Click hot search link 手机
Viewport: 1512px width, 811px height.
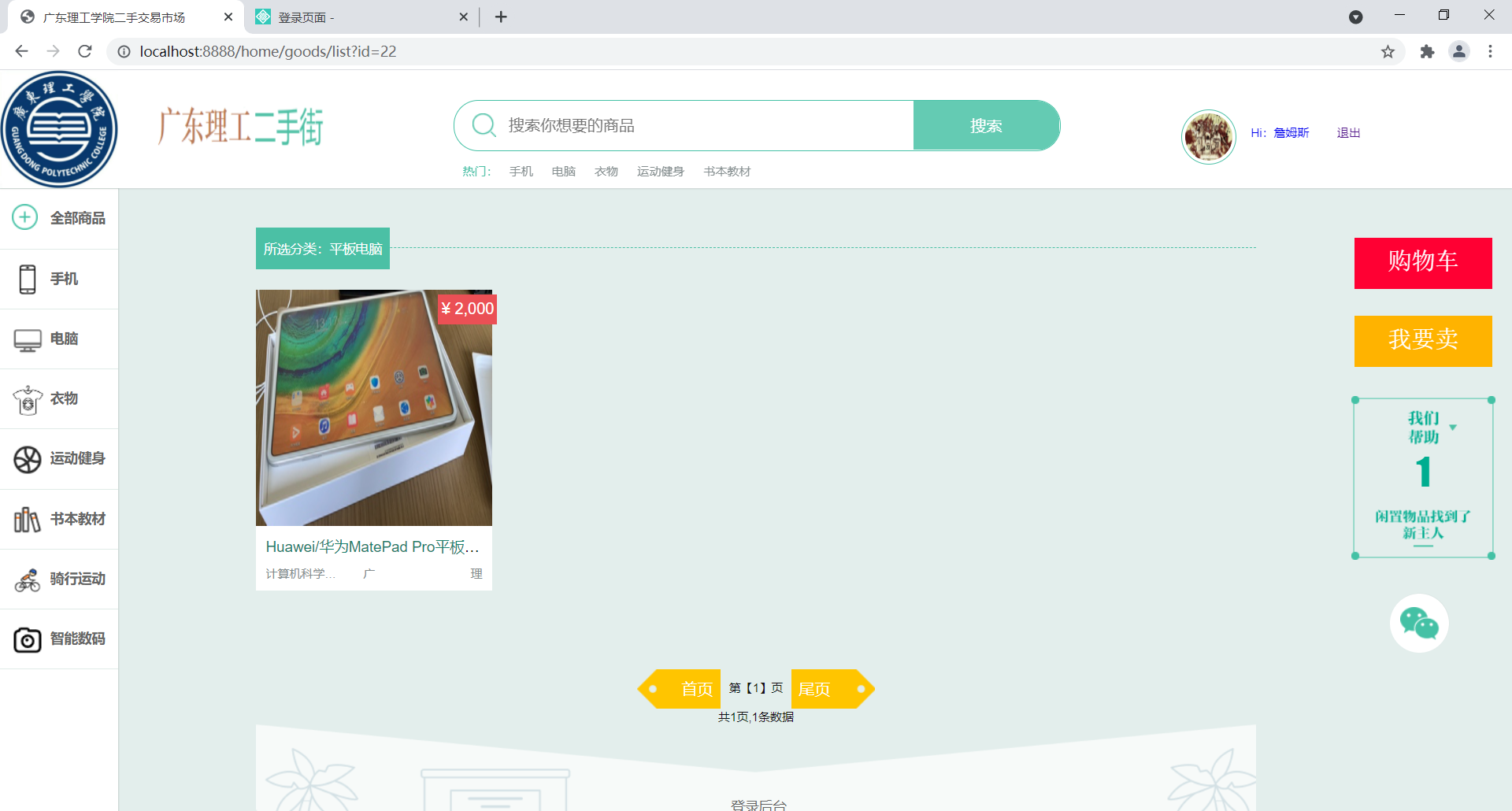tap(521, 172)
